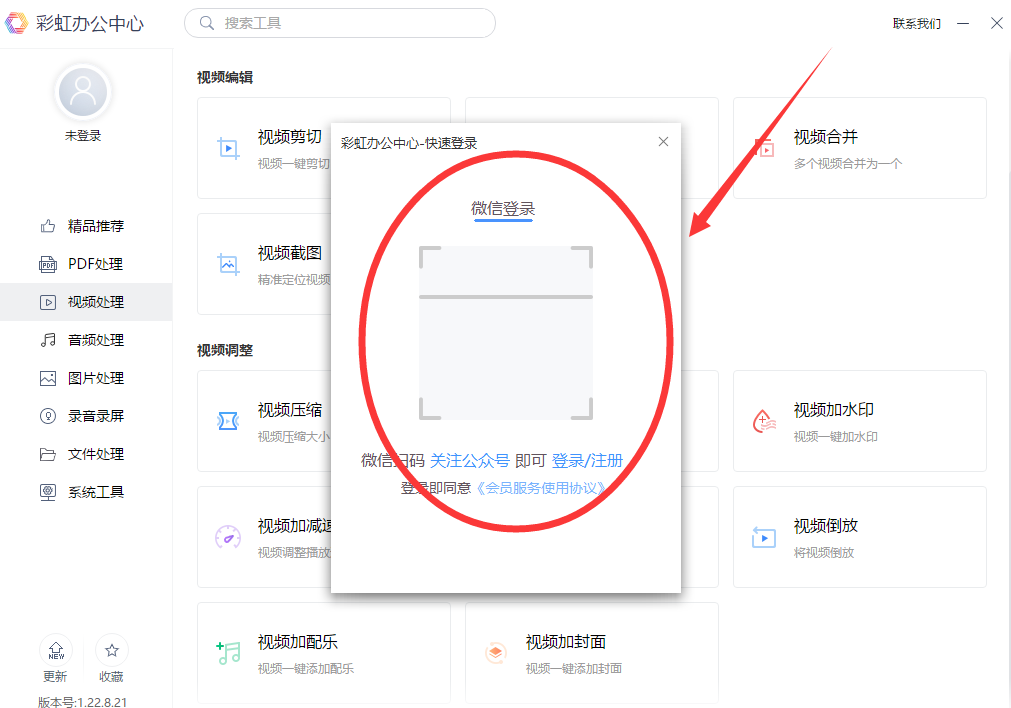Click the 视频调整 section heading

[x=225, y=350]
